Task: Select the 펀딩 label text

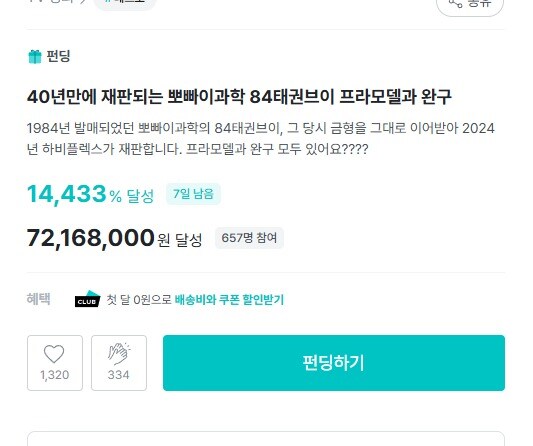Action: point(58,56)
